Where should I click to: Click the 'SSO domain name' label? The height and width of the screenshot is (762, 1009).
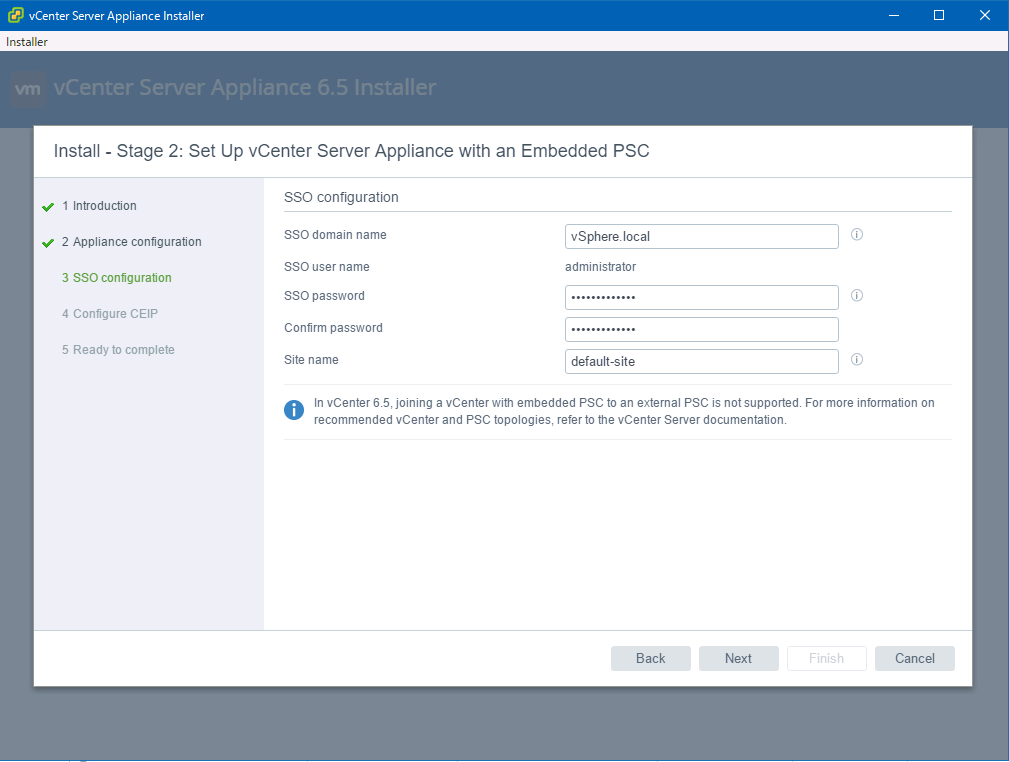tap(335, 235)
